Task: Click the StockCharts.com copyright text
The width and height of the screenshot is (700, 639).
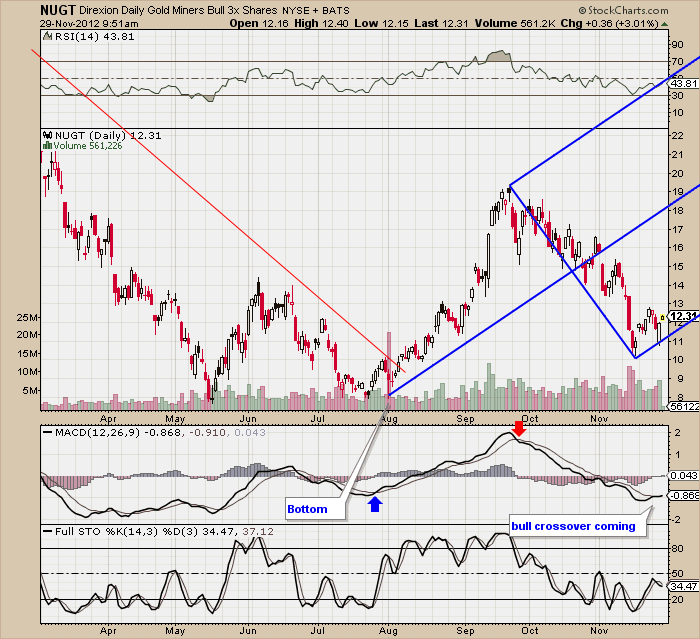Action: [x=623, y=10]
